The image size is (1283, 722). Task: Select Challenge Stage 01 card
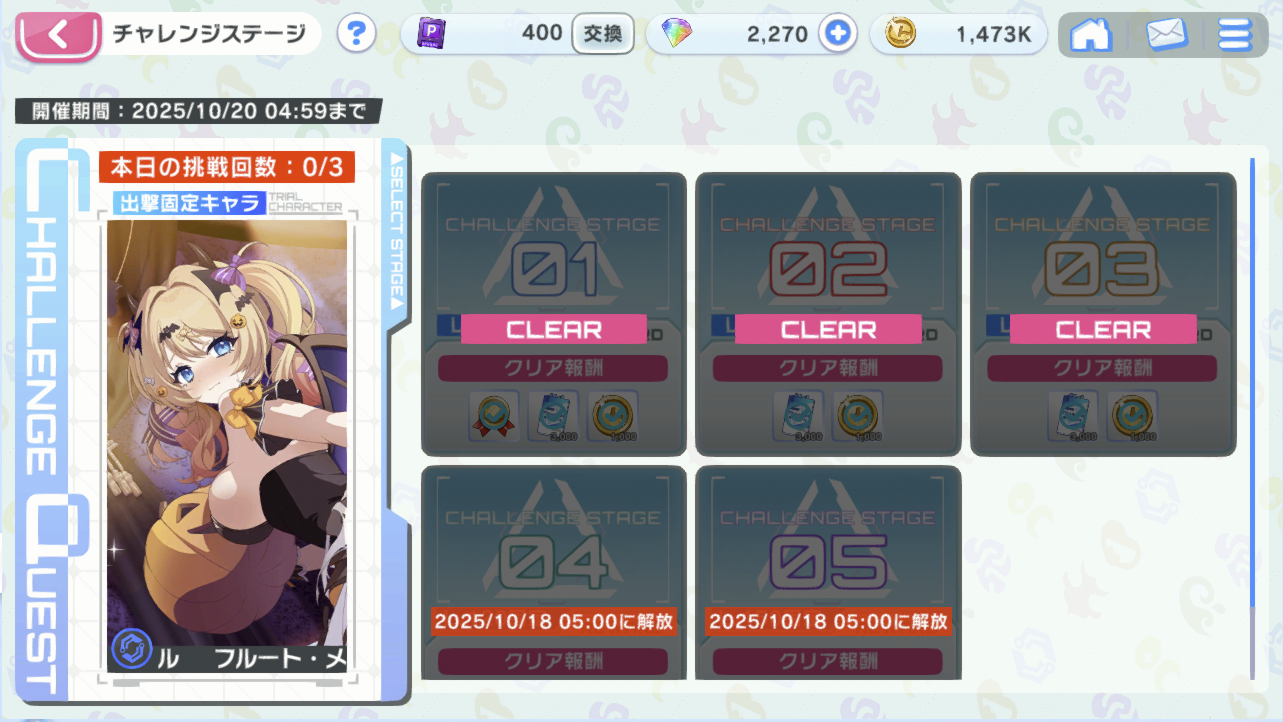(x=554, y=314)
